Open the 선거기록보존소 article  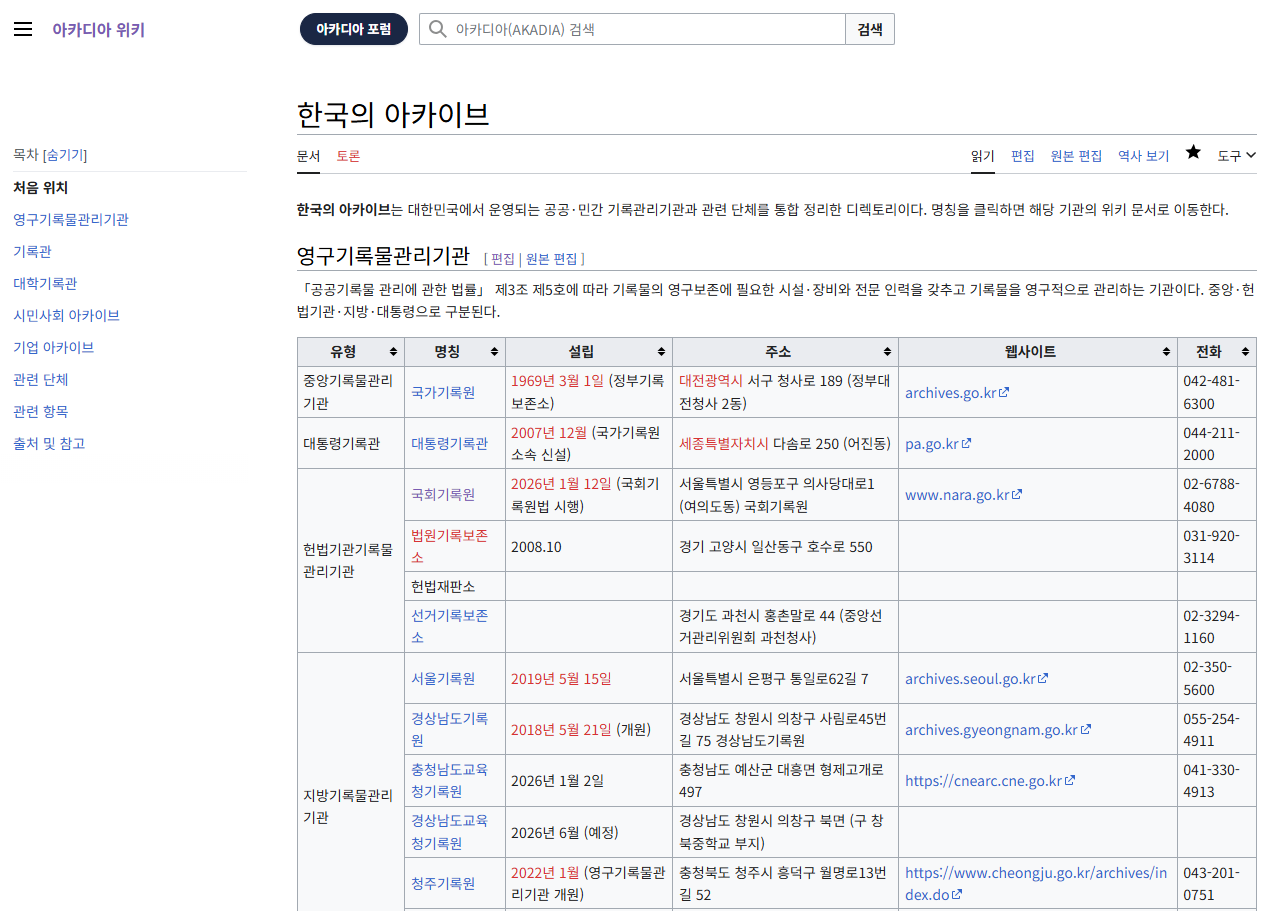pos(449,626)
